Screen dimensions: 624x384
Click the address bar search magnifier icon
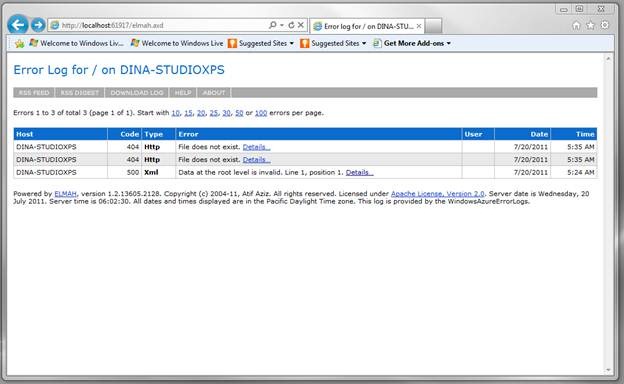(x=273, y=25)
